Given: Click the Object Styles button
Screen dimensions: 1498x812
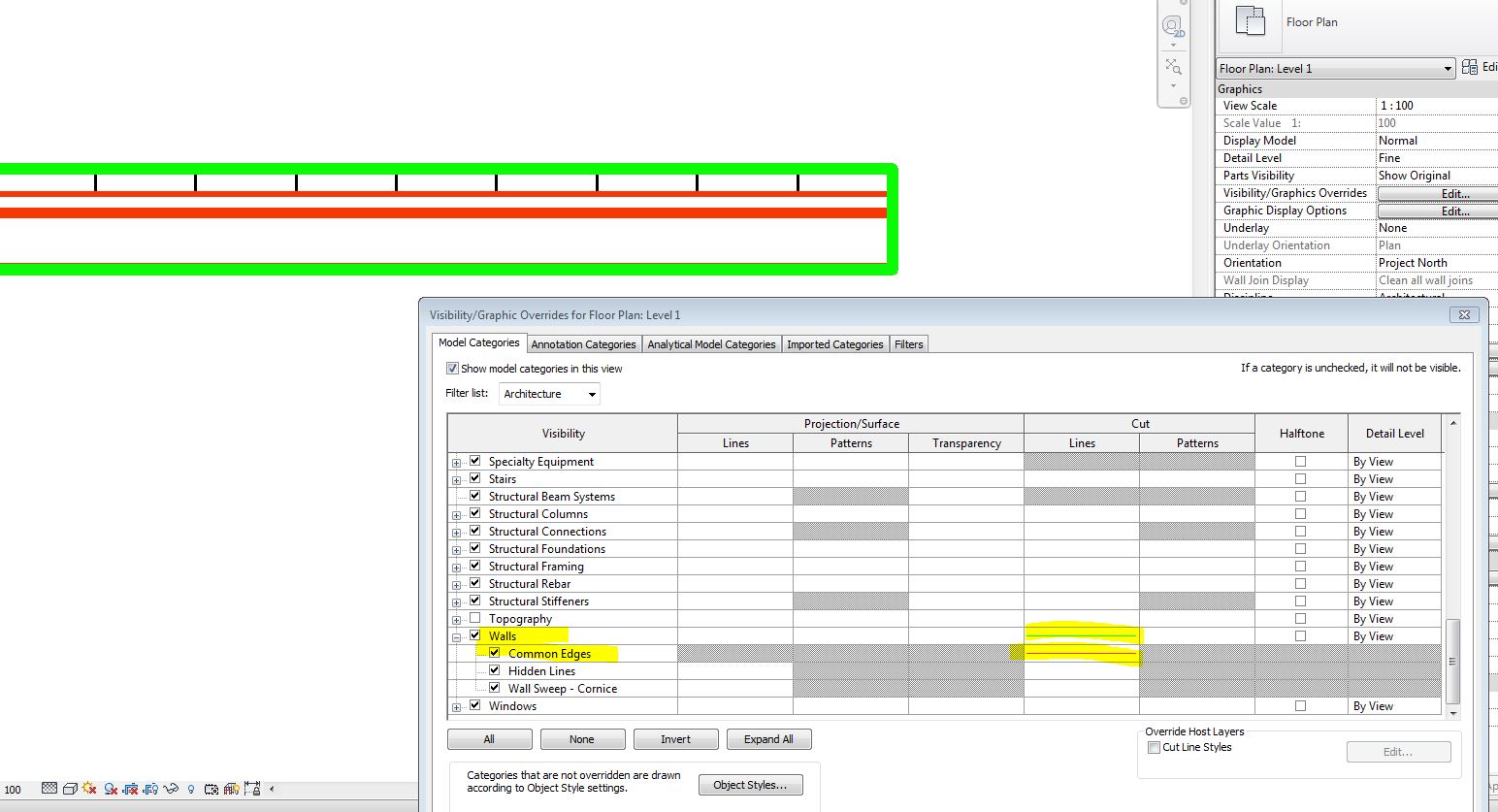Looking at the screenshot, I should point(750,784).
